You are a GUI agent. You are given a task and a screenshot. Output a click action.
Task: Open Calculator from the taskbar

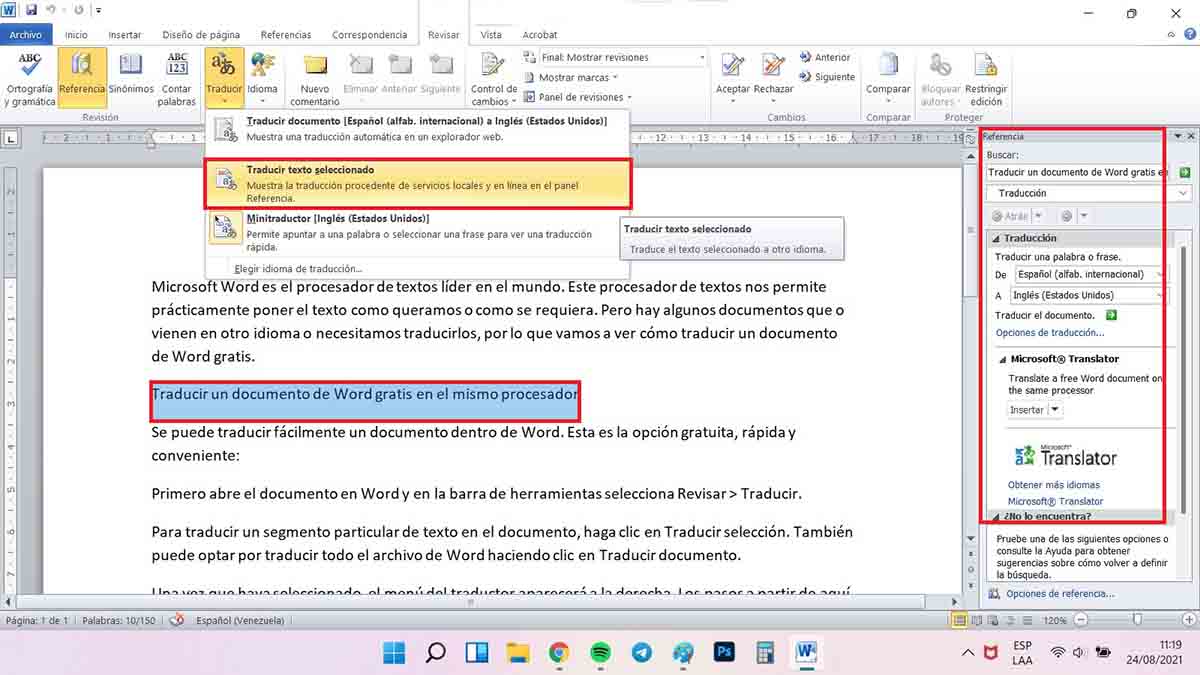(x=765, y=653)
